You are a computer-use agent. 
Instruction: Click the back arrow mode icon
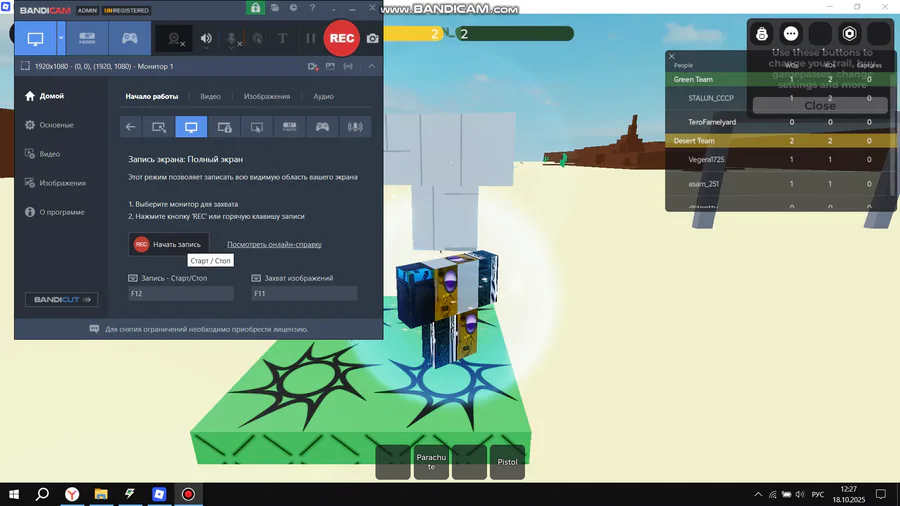pos(130,127)
